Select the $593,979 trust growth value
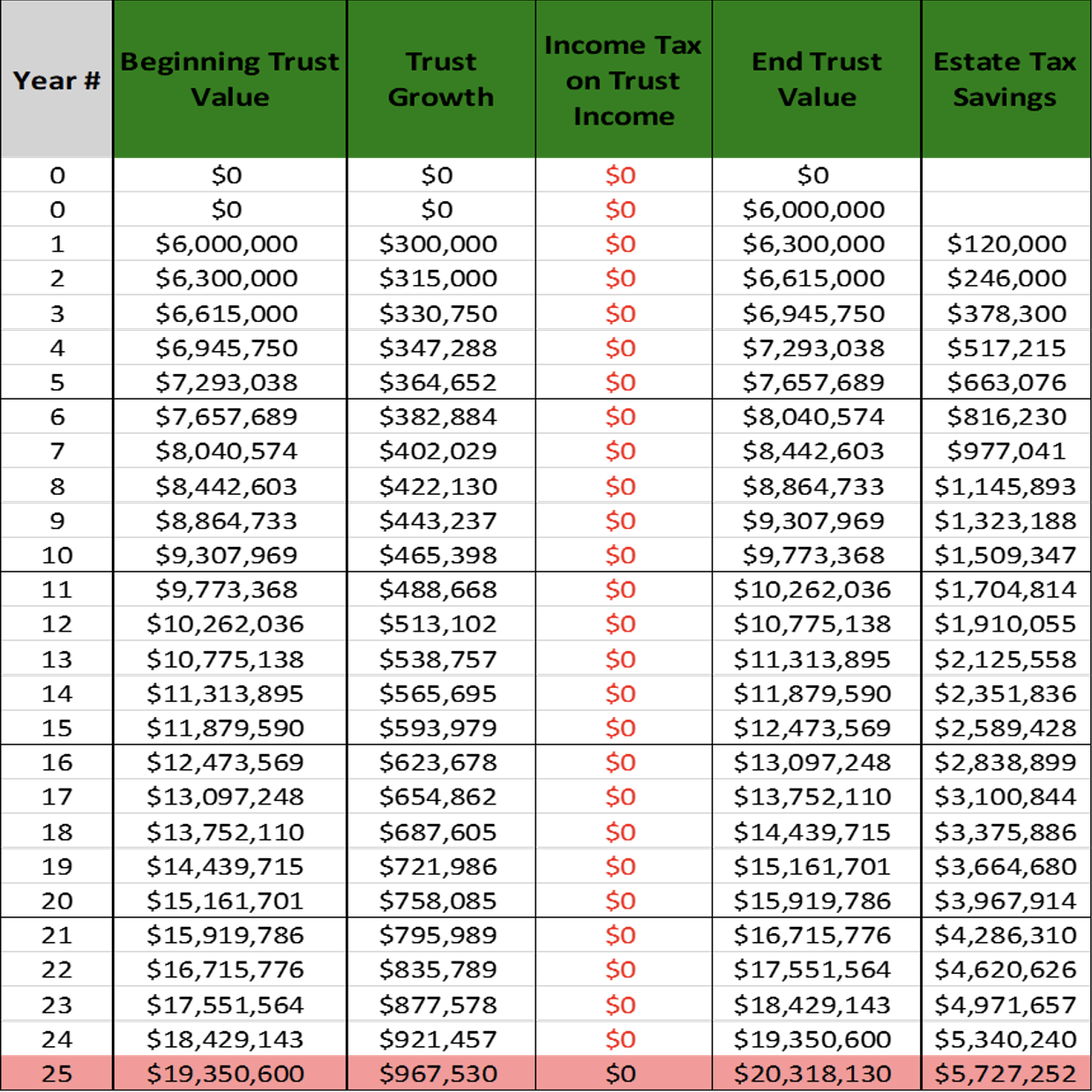 [x=438, y=729]
